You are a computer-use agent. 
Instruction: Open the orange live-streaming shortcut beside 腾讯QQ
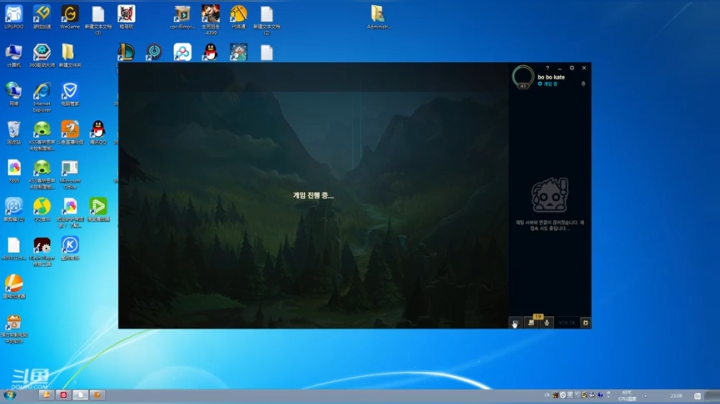pyautogui.click(x=70, y=133)
